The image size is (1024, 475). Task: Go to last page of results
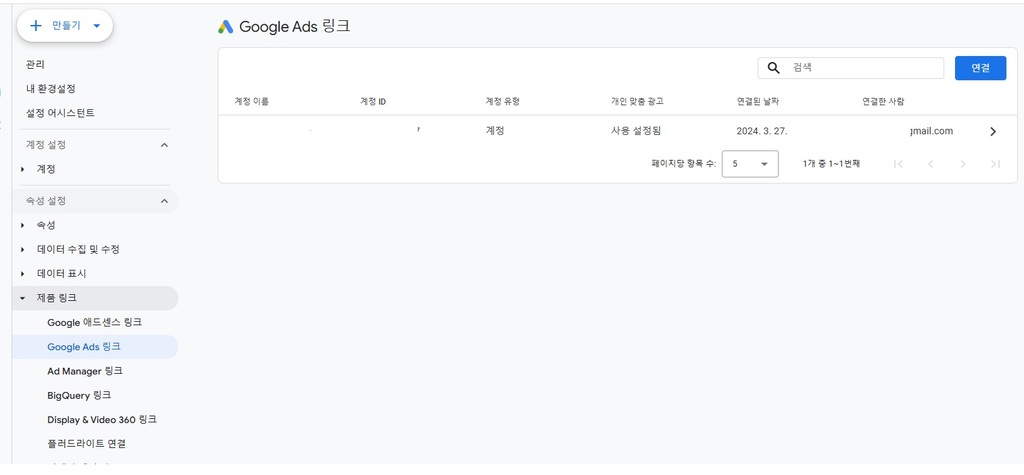pos(995,164)
